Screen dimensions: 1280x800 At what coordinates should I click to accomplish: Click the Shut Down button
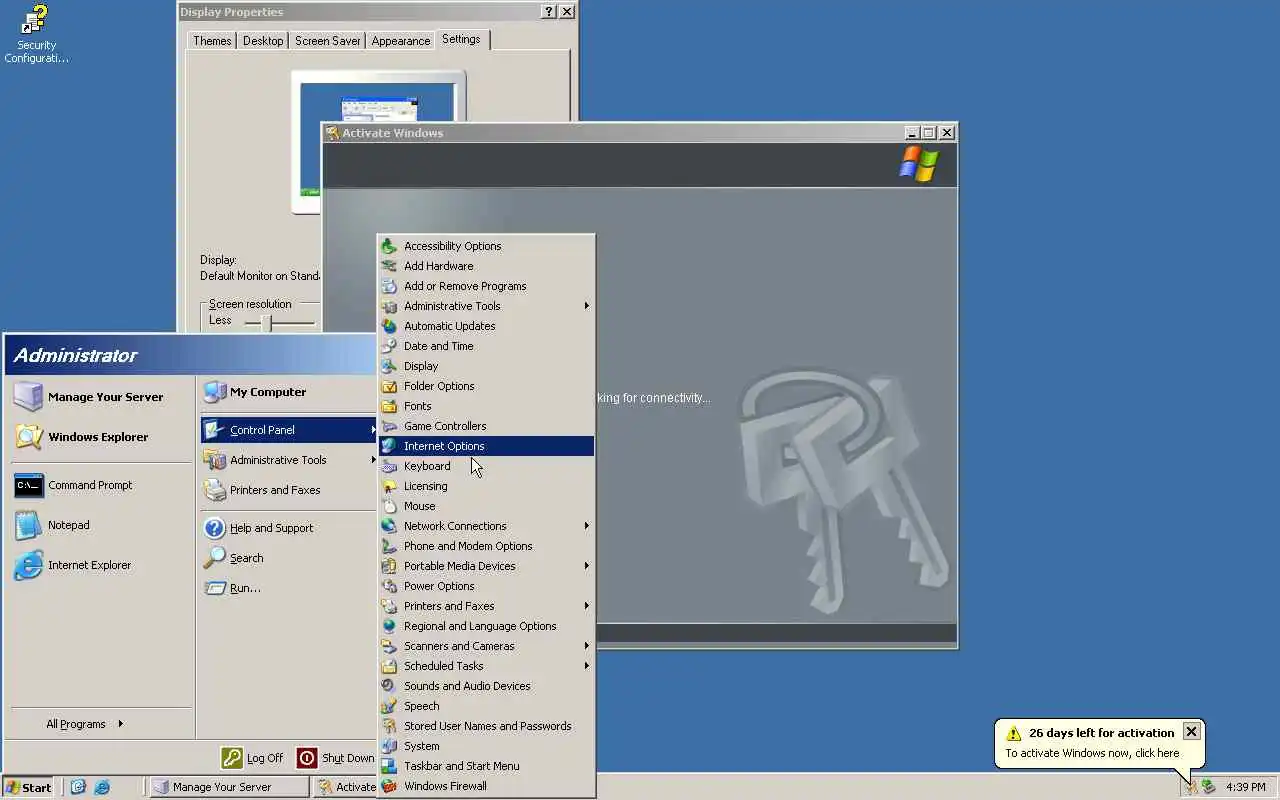[336, 758]
